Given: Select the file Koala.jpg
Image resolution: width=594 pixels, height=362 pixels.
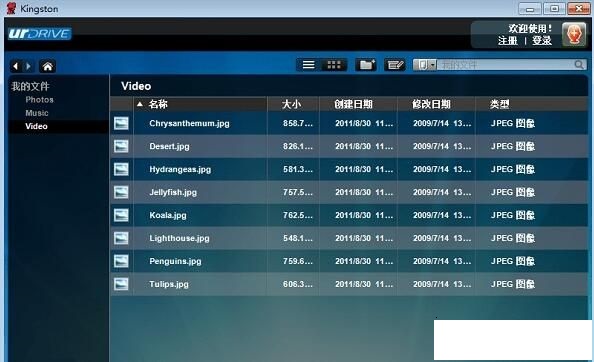Looking at the screenshot, I should pyautogui.click(x=168, y=215).
